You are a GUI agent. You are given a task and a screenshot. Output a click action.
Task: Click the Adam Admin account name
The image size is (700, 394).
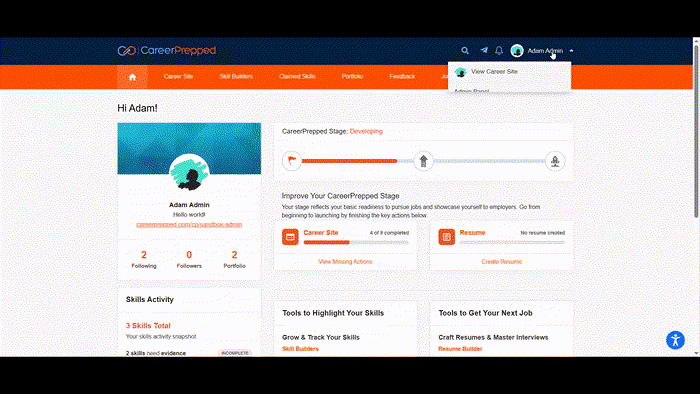[x=545, y=51]
